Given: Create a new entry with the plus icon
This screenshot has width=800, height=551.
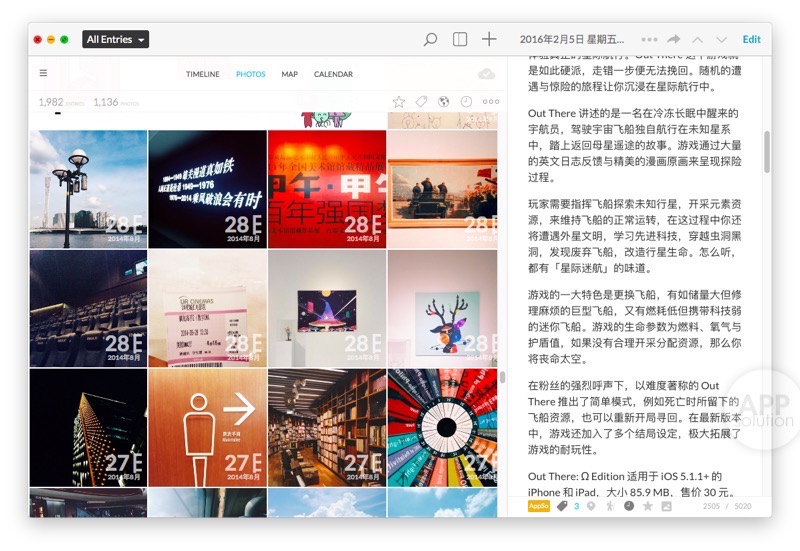Looking at the screenshot, I should 489,39.
